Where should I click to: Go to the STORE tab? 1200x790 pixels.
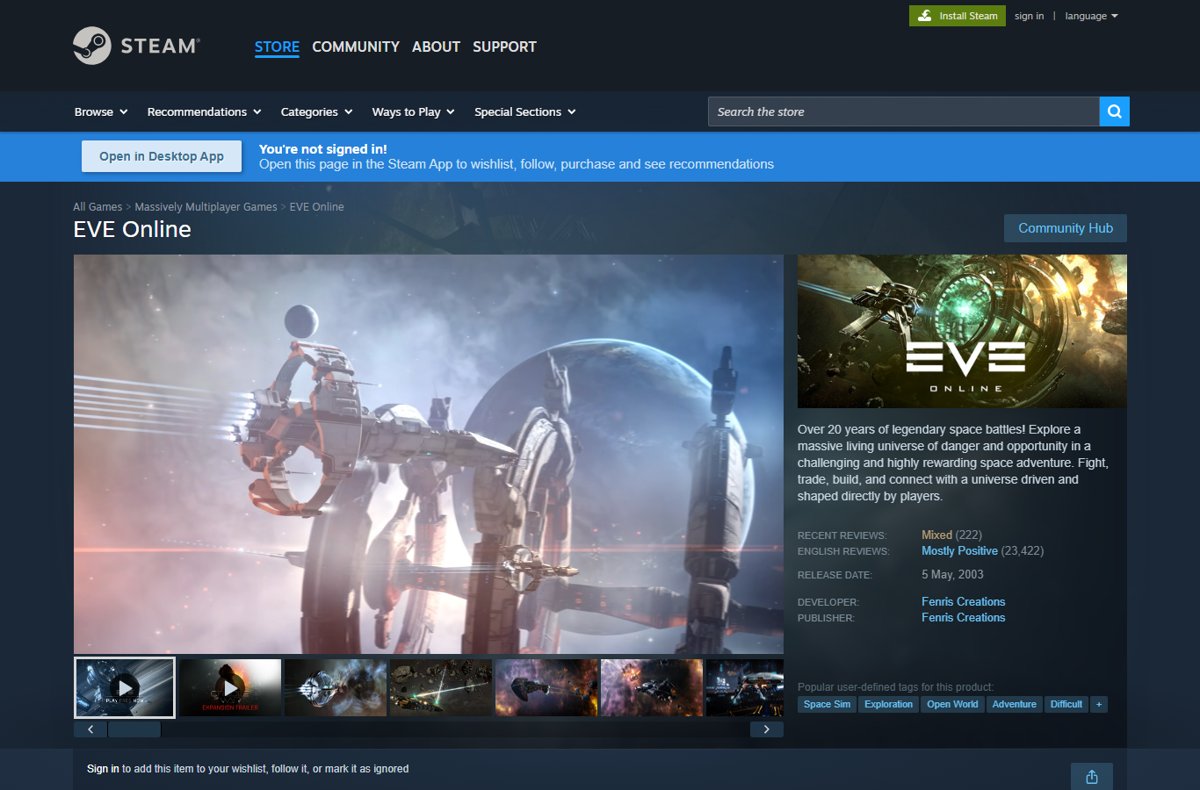pos(277,47)
